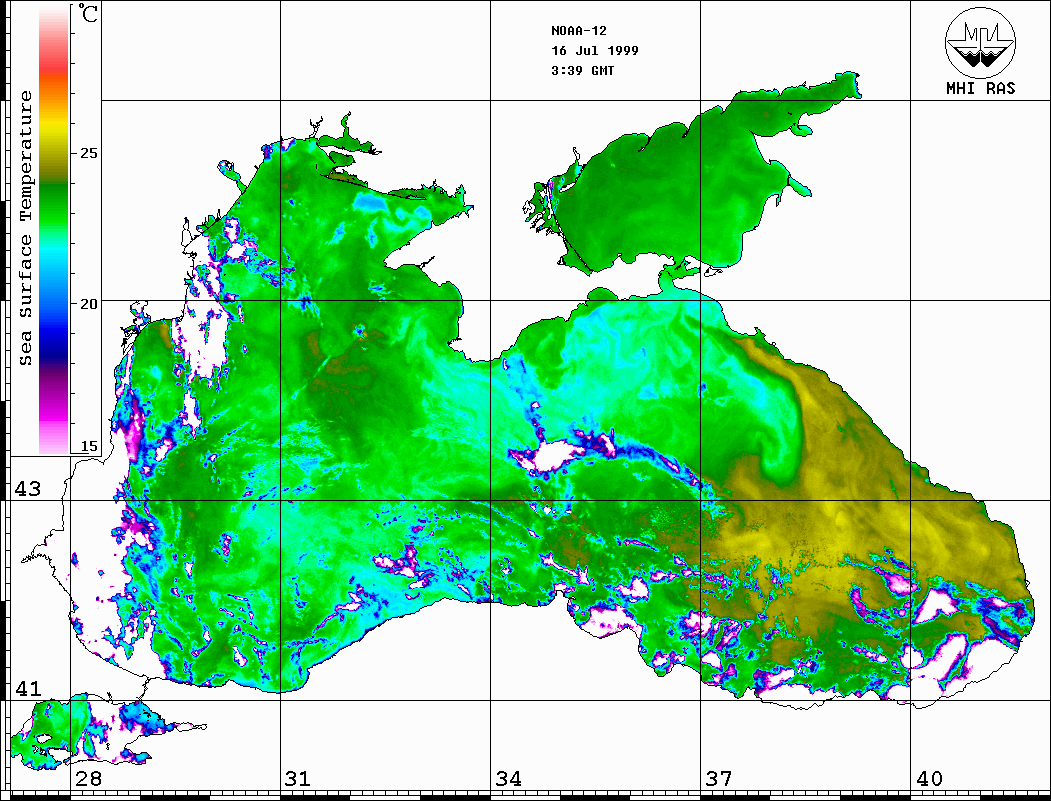Click longitude label '40'
Screen dimensions: 1051x801
928,778
